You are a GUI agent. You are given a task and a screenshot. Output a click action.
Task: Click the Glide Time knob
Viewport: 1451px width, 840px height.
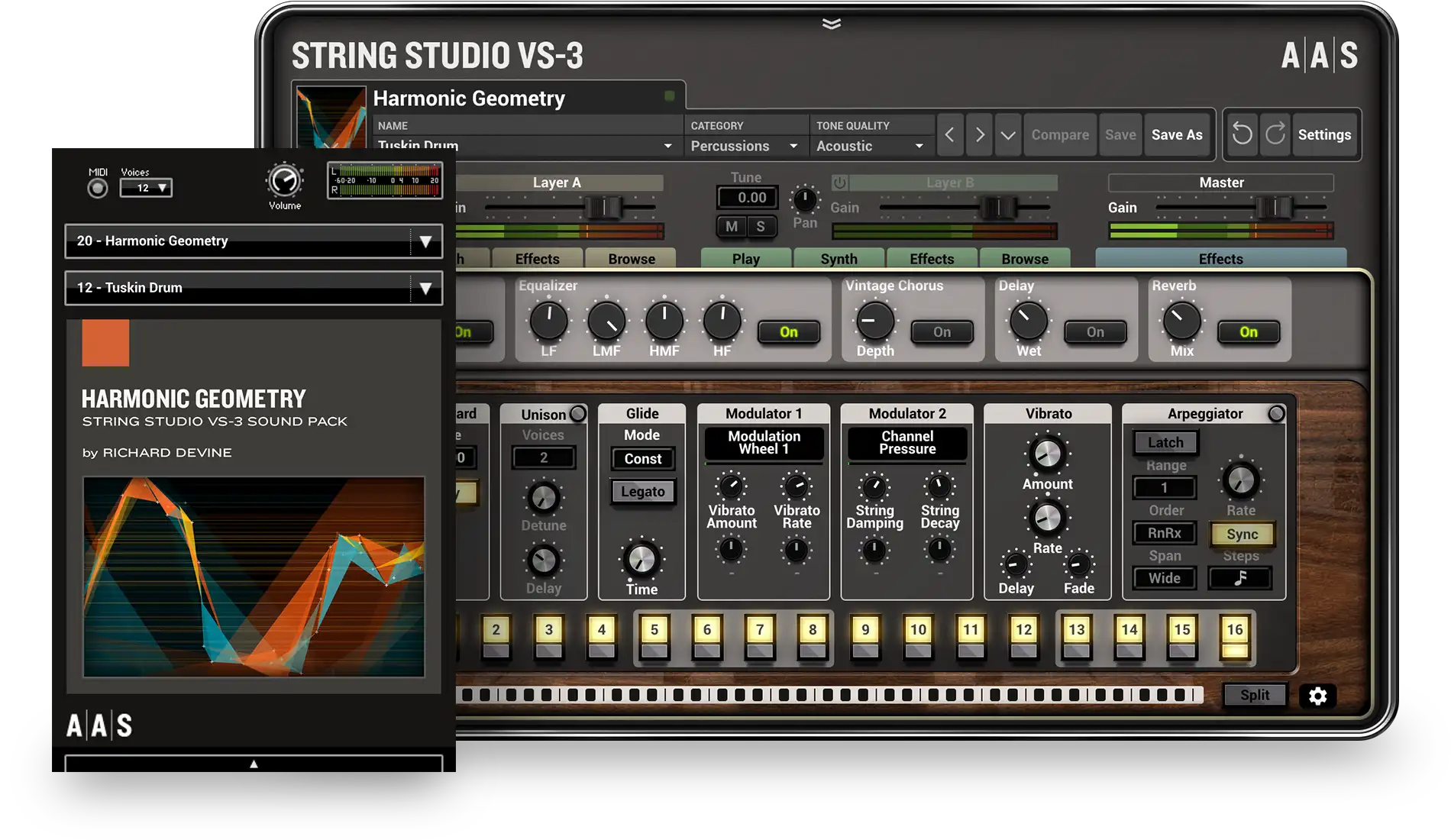pos(641,560)
